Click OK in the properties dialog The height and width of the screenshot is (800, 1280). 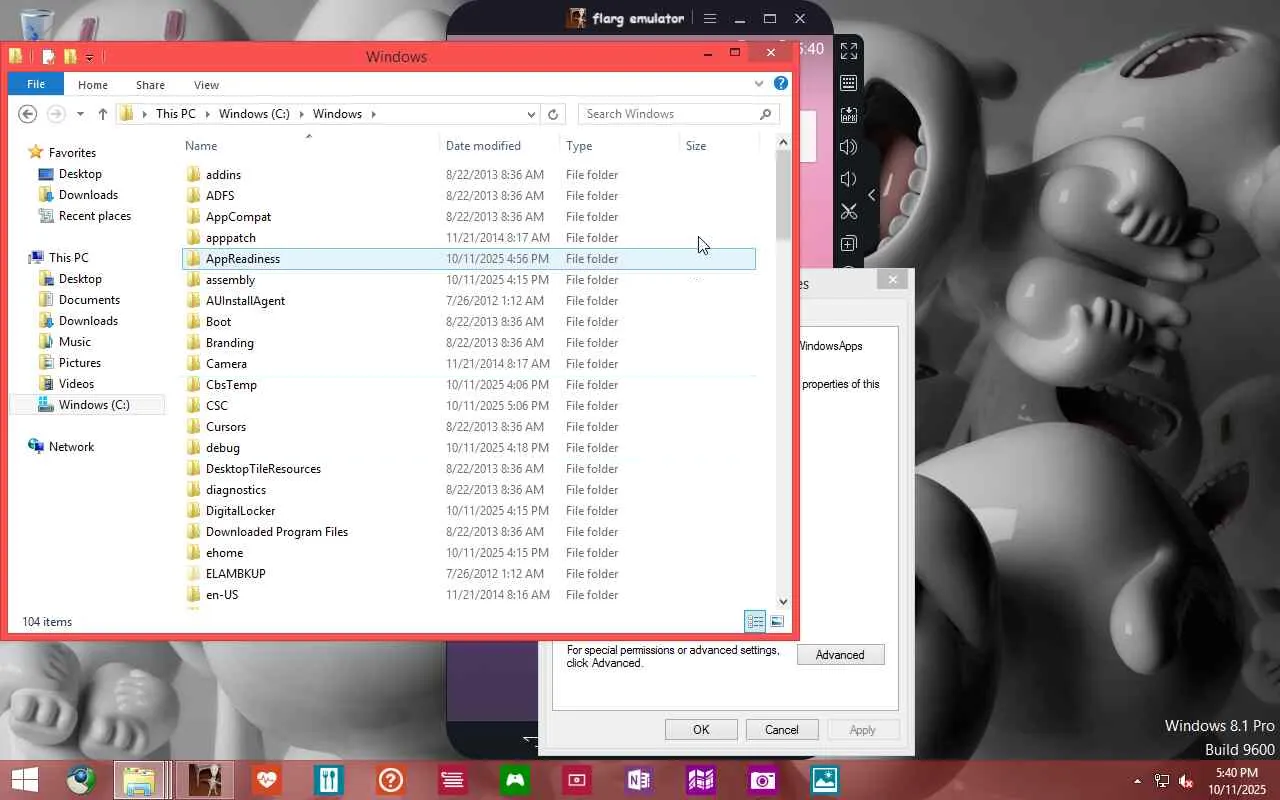701,730
